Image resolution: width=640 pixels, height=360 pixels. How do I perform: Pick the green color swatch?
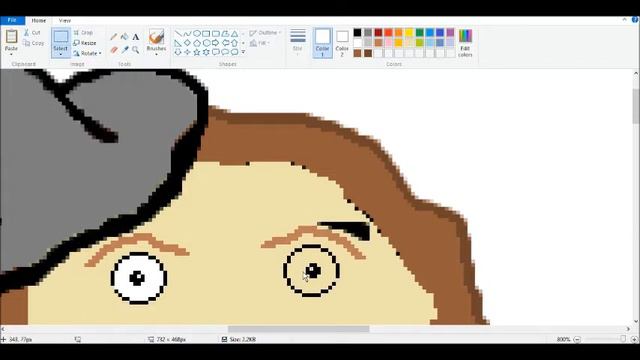[x=419, y=33]
